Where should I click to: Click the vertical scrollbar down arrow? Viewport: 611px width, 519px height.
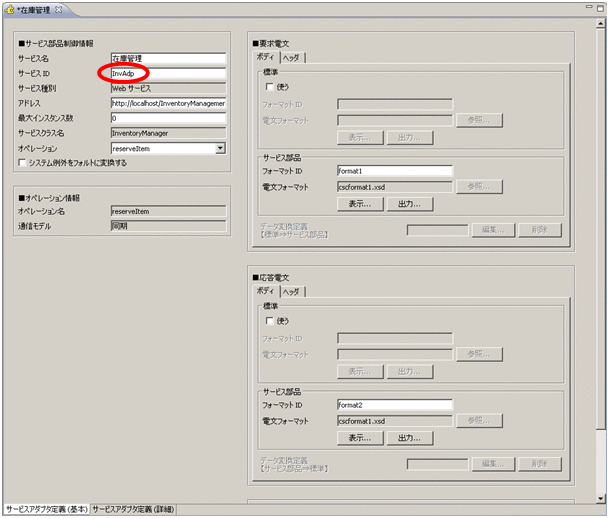point(600,498)
